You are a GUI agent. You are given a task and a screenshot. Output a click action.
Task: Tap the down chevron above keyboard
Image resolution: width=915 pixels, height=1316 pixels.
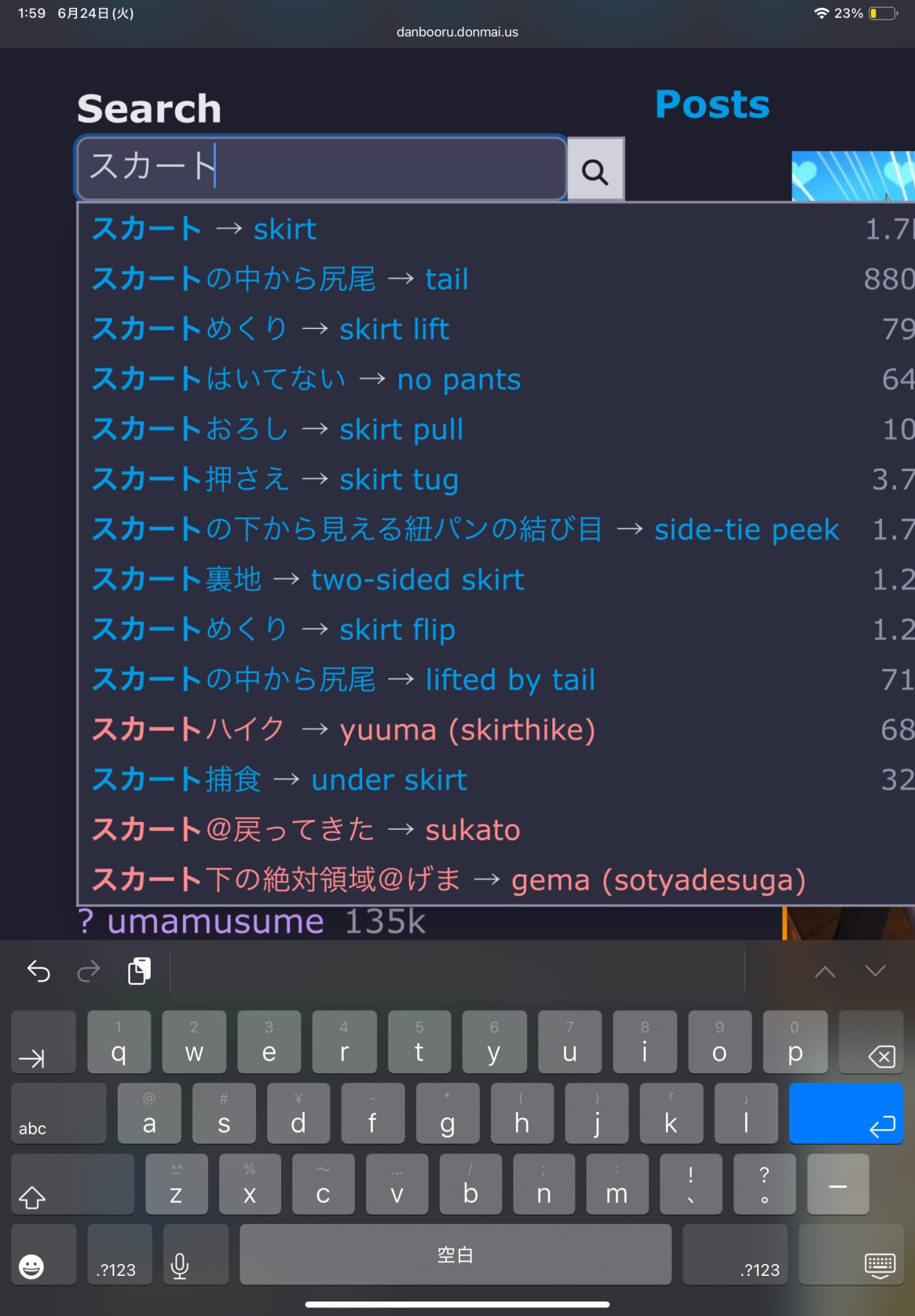[875, 971]
